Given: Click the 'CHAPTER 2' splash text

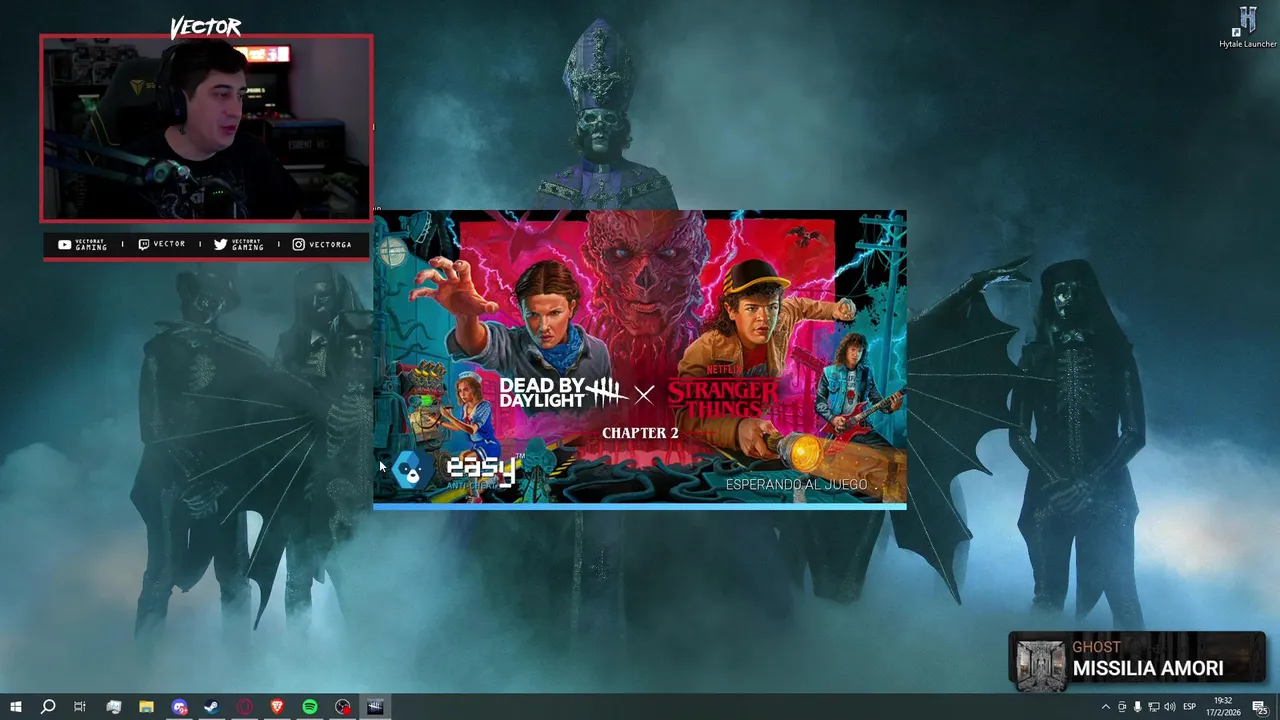Looking at the screenshot, I should (640, 433).
